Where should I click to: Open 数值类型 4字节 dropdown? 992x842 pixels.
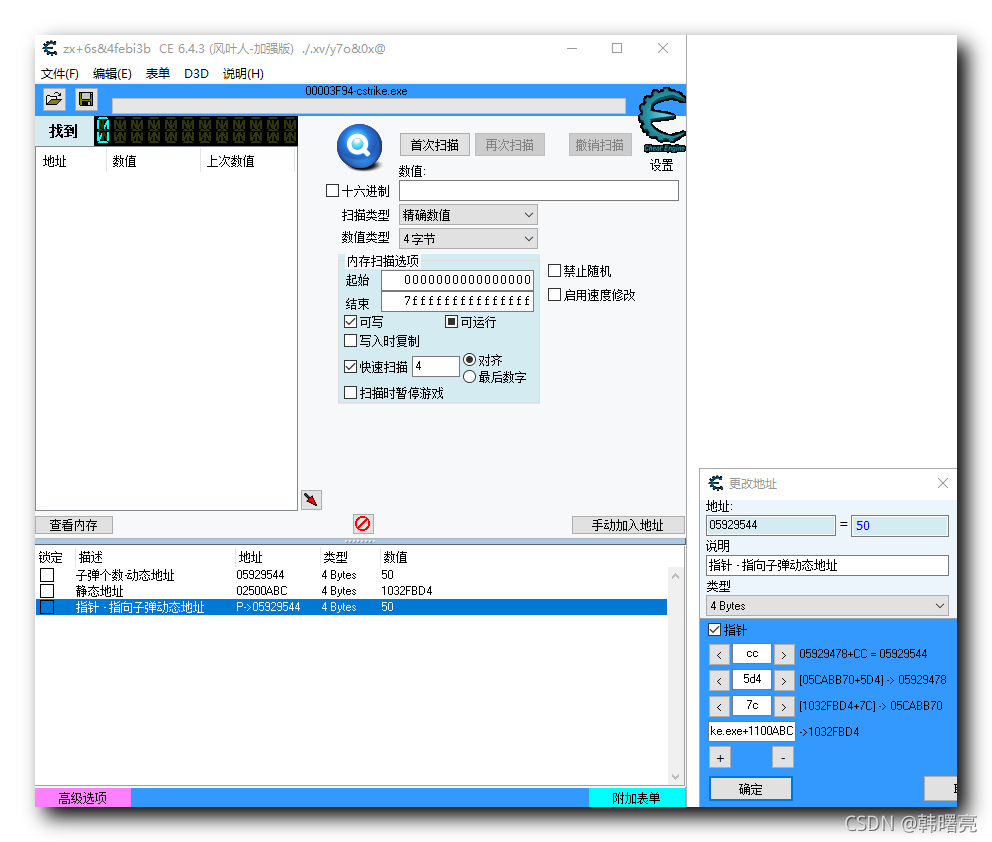point(468,238)
